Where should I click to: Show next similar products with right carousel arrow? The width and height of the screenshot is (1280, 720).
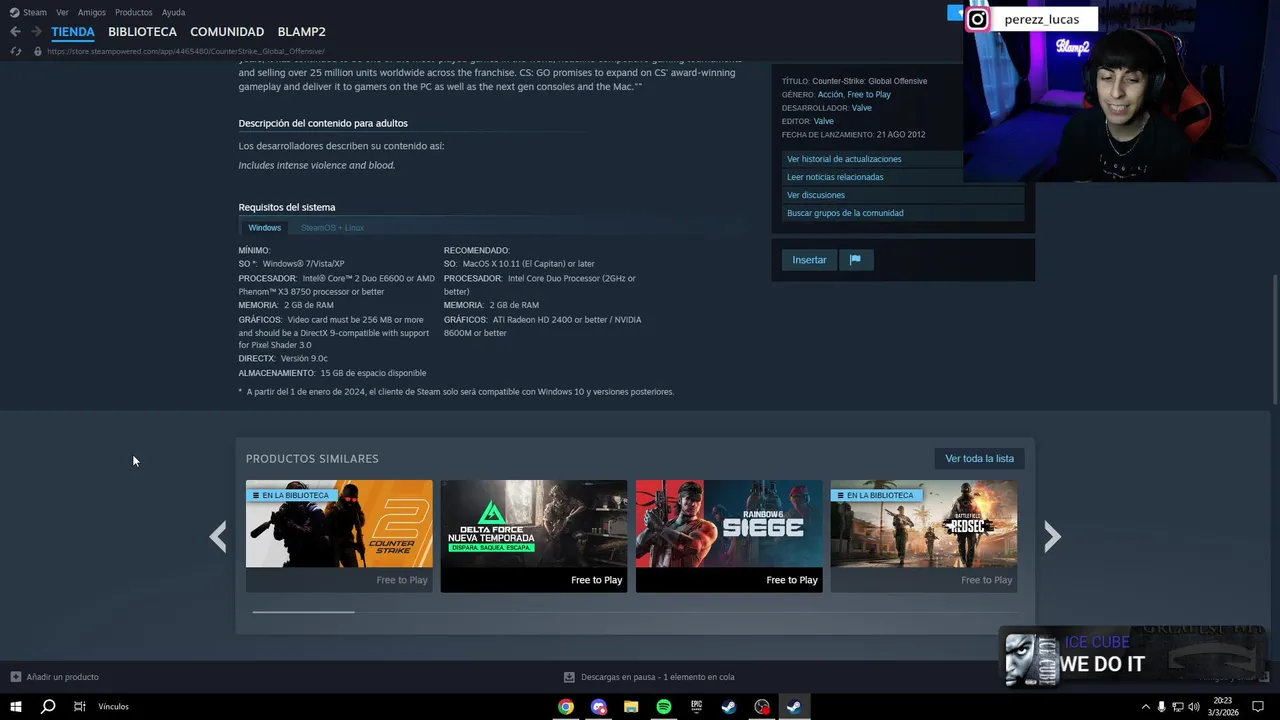click(x=1052, y=537)
